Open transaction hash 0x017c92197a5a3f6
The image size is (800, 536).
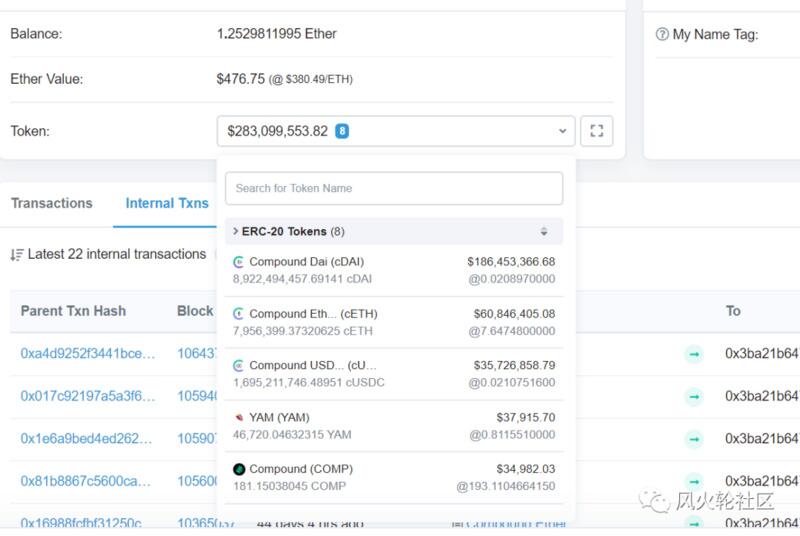pos(88,396)
